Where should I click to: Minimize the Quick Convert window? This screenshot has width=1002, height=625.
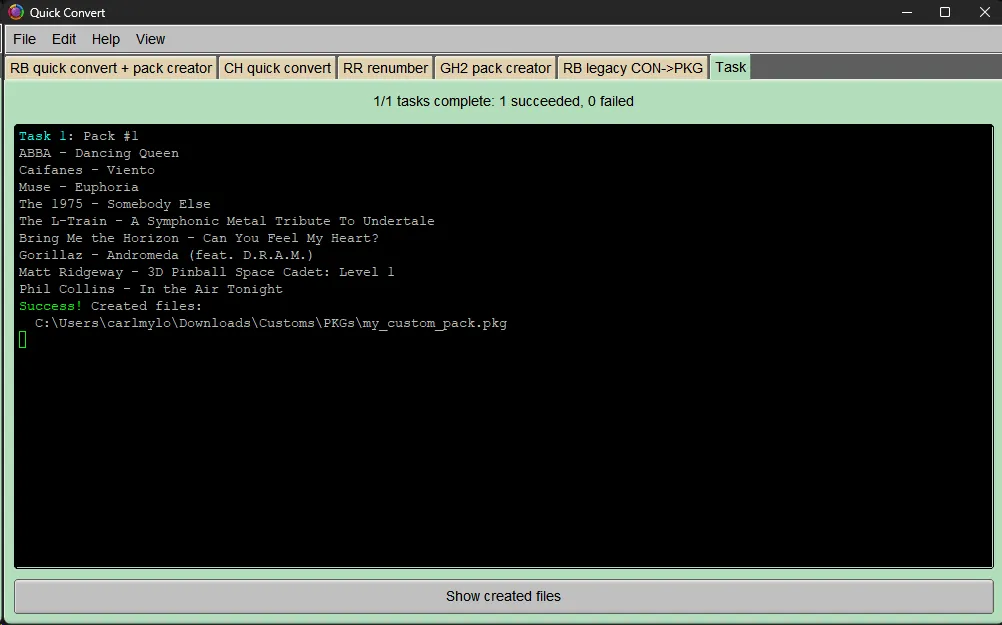(x=906, y=12)
